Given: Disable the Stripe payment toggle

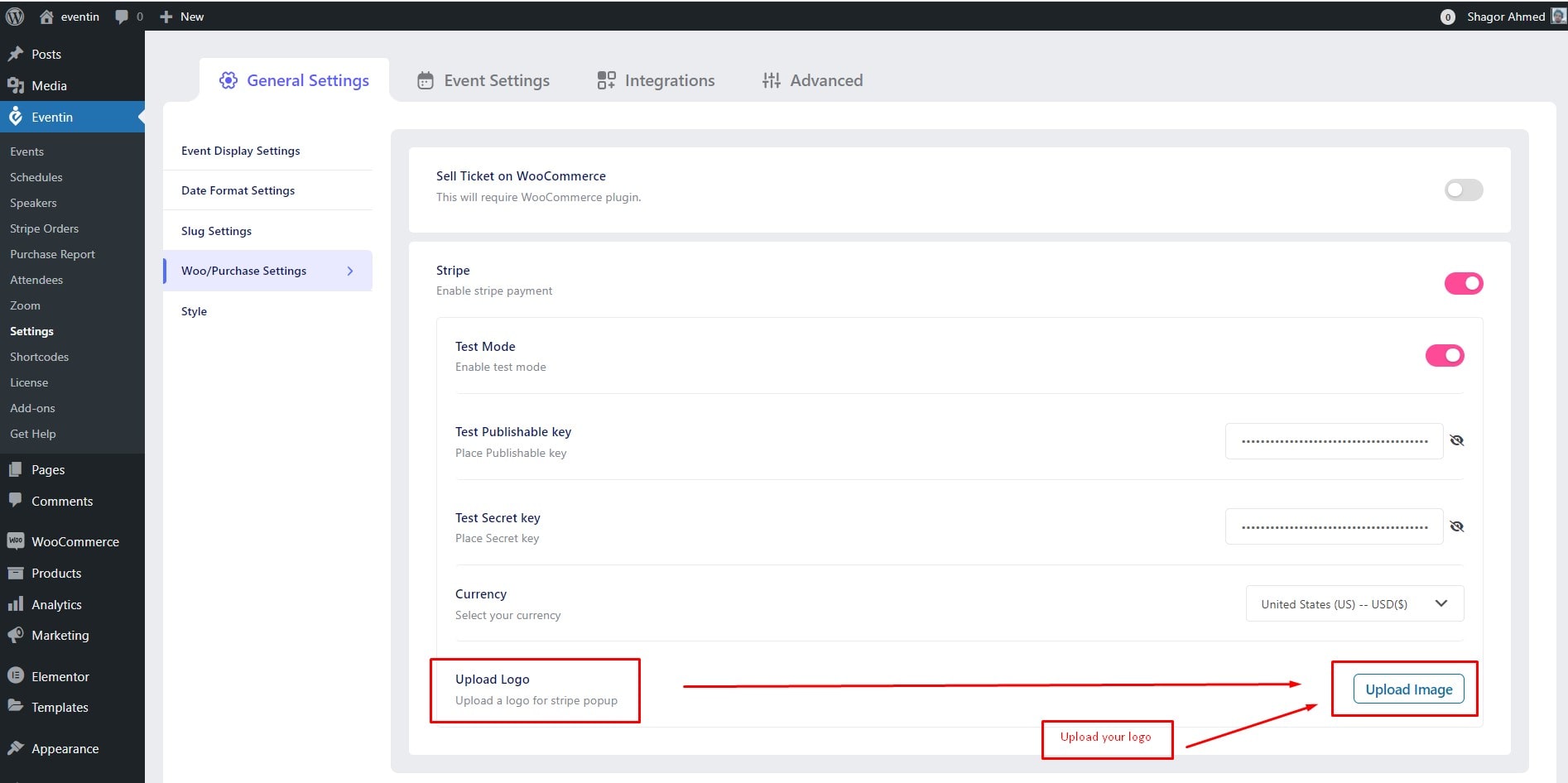Looking at the screenshot, I should pyautogui.click(x=1464, y=283).
